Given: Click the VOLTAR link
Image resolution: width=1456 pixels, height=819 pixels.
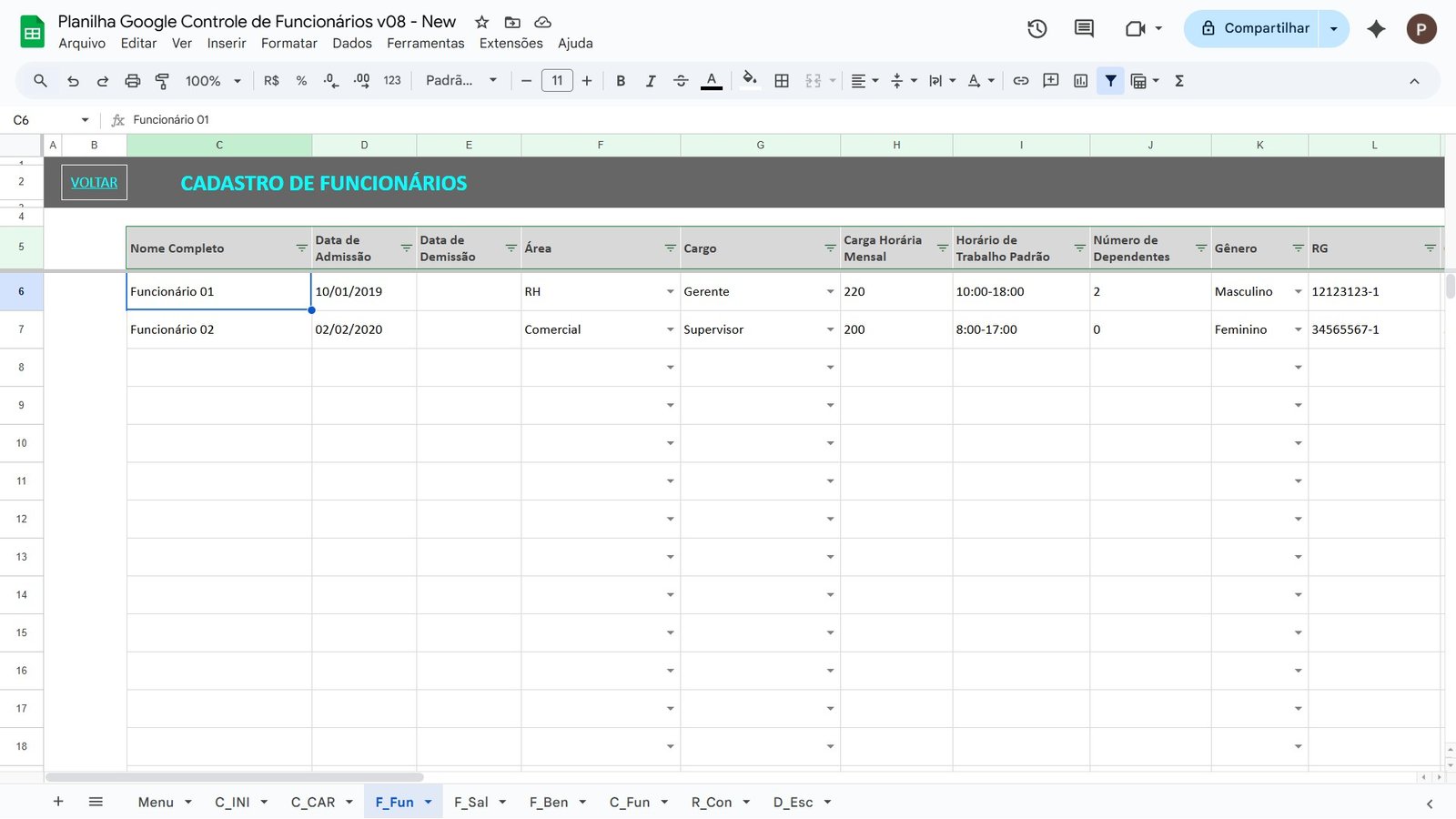Looking at the screenshot, I should pos(94,182).
